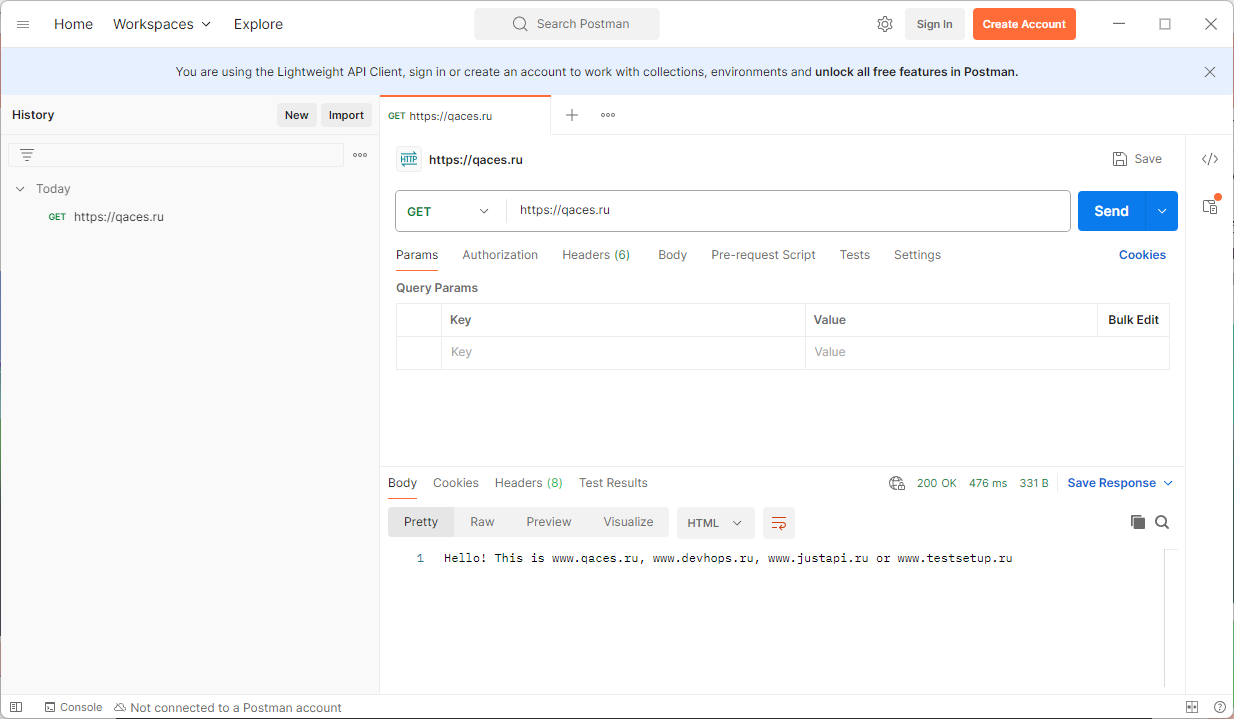Save the request with Save button

1137,159
